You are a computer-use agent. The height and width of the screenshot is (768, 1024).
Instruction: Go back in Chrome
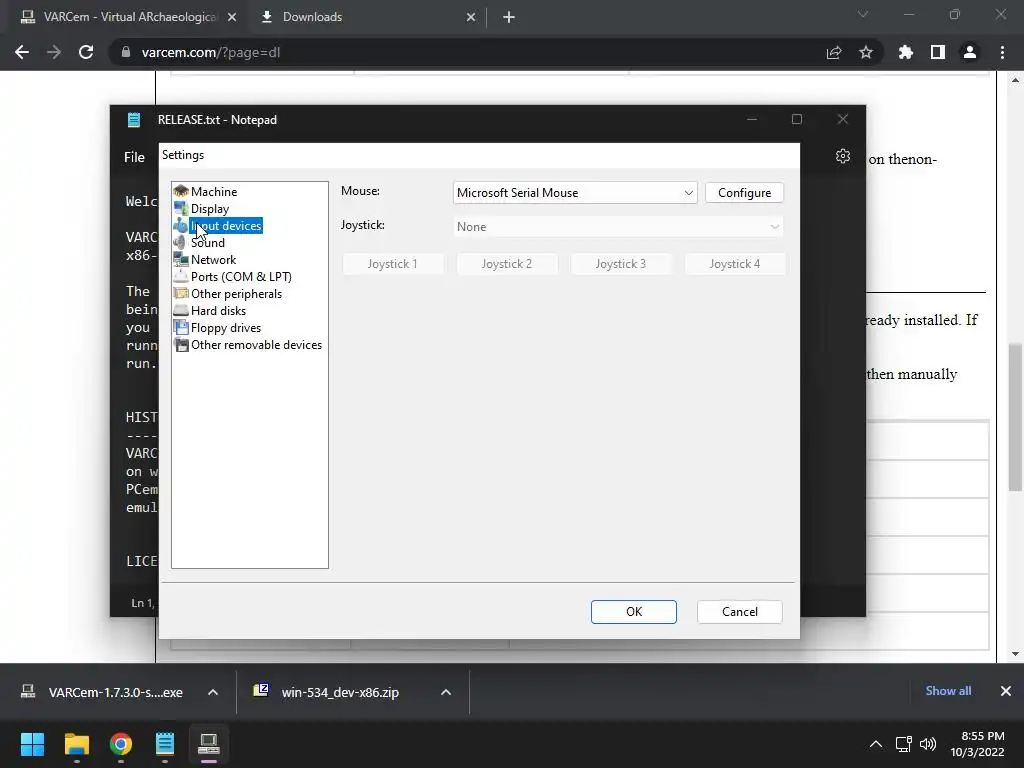tap(22, 52)
